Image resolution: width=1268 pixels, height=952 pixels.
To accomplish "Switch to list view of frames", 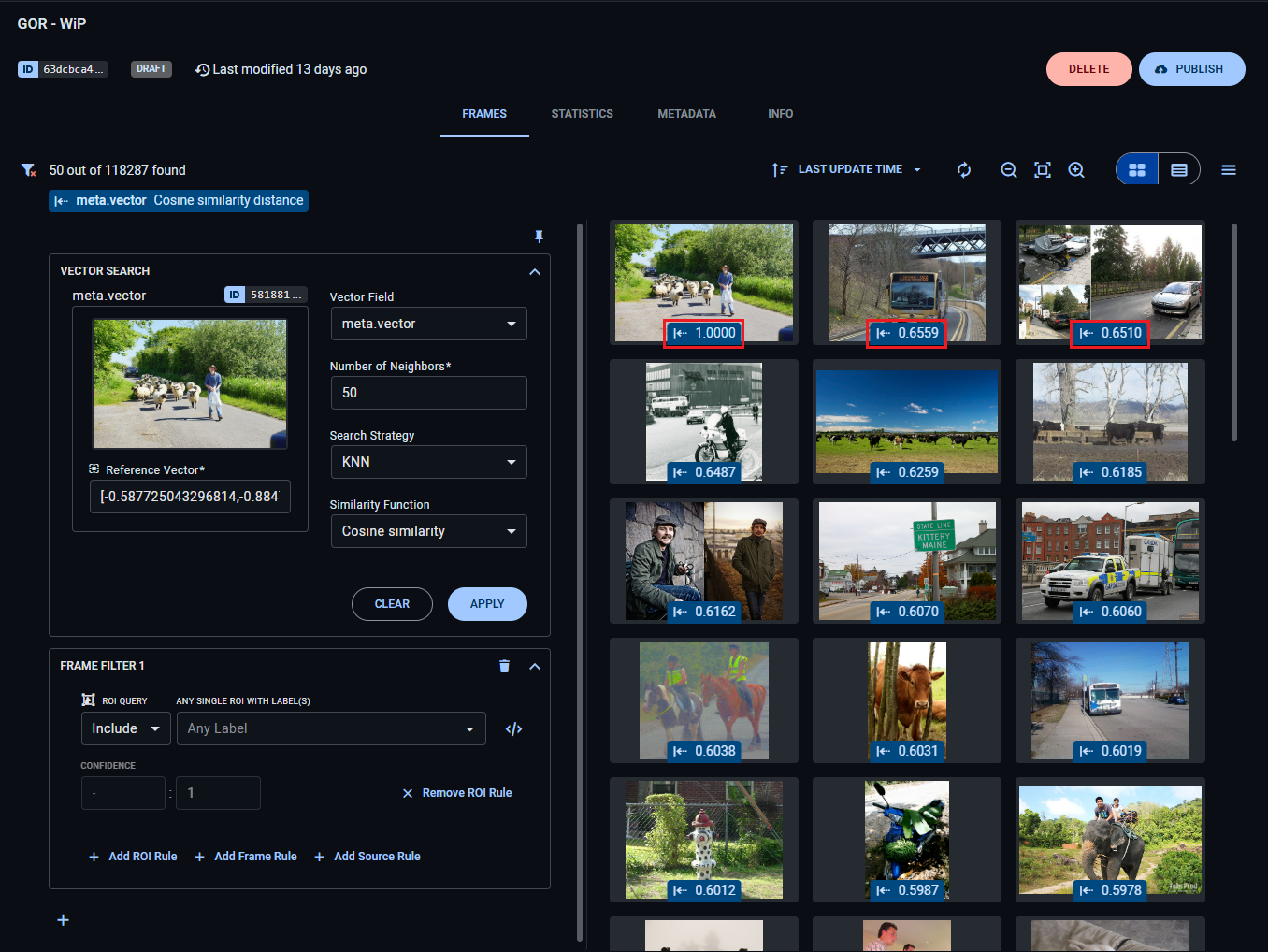I will [x=1179, y=169].
